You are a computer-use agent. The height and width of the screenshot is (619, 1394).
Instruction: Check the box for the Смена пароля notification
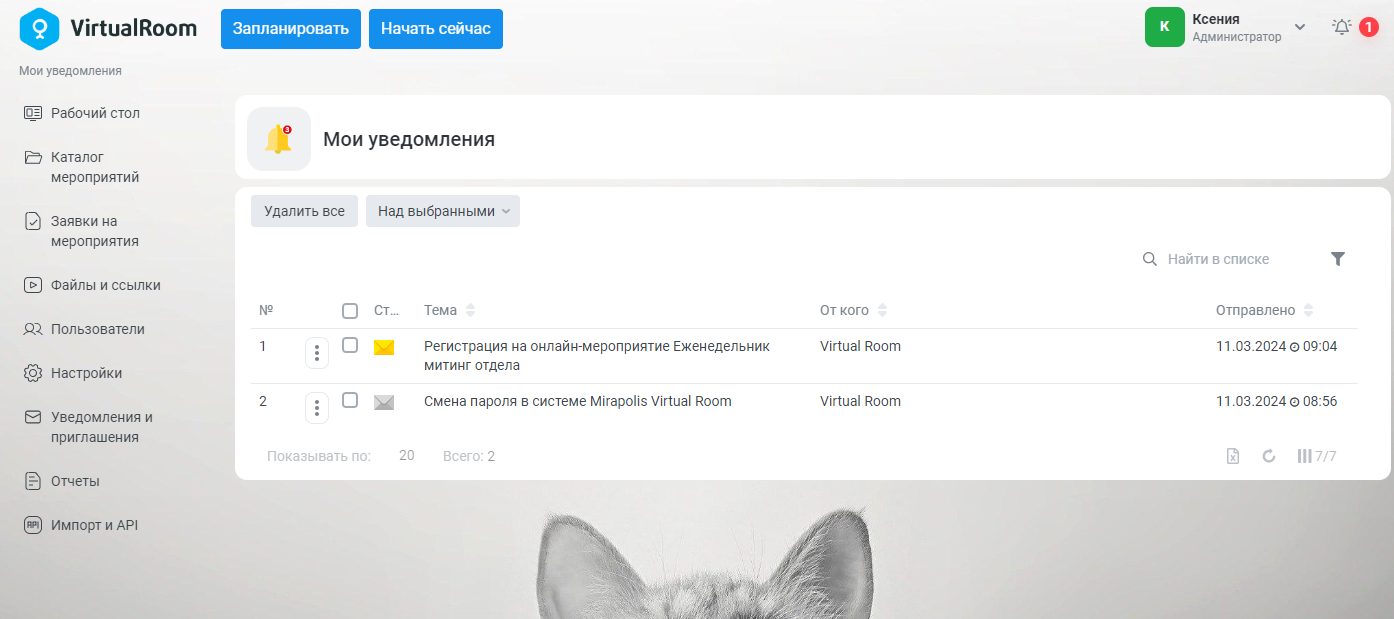pos(350,400)
